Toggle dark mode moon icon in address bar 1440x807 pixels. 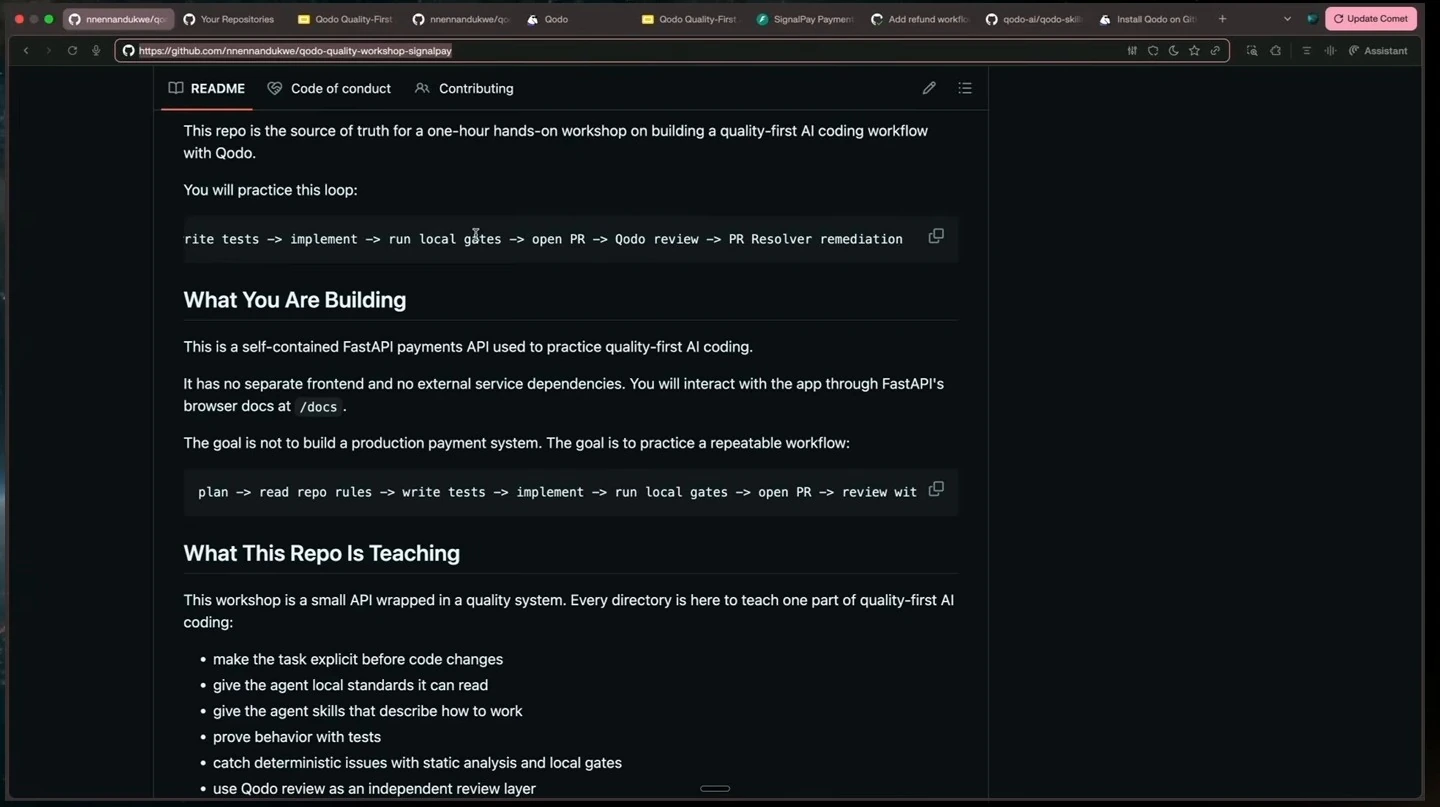pyautogui.click(x=1173, y=51)
